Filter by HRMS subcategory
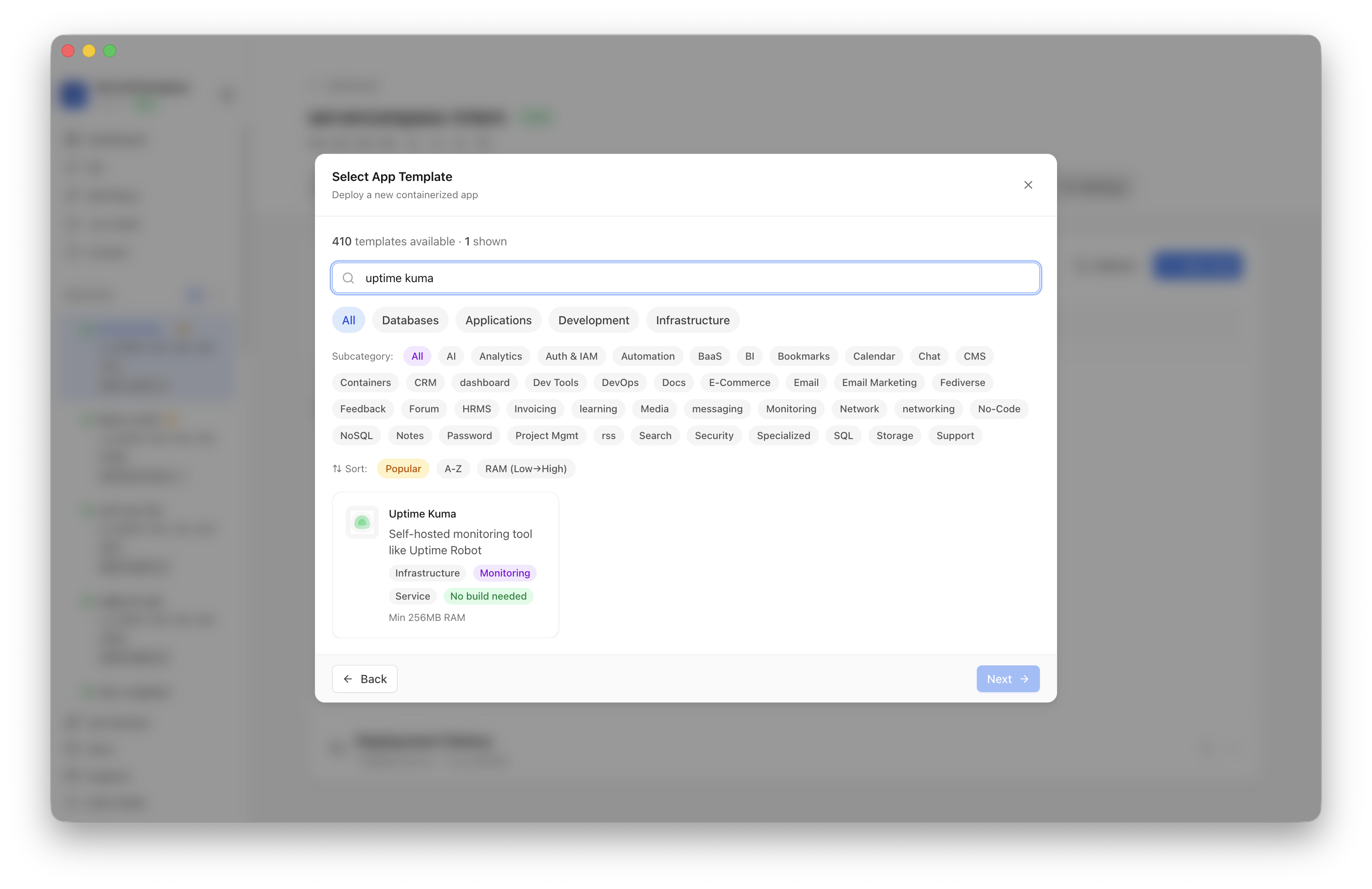 pos(476,409)
